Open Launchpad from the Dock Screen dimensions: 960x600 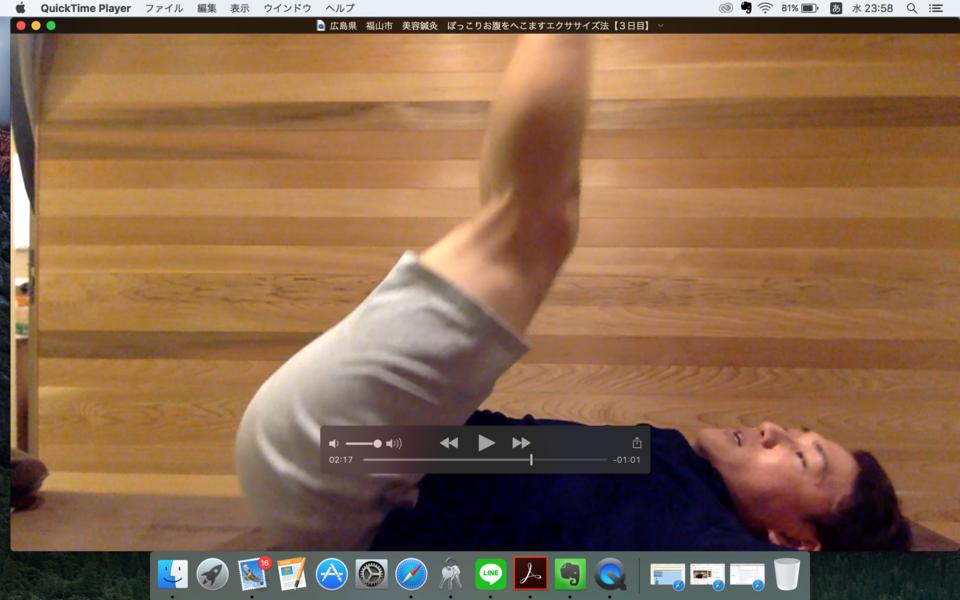(x=212, y=574)
